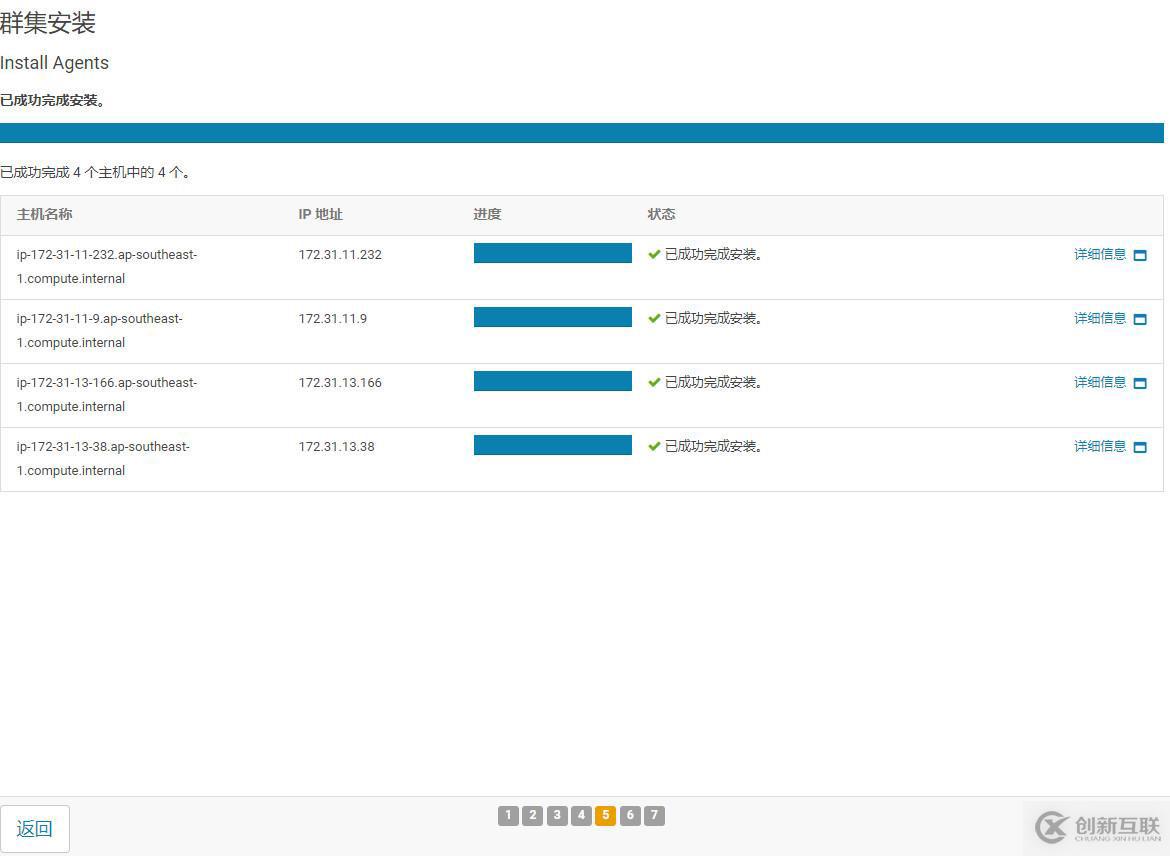The image size is (1170, 856).
Task: Click the 群集安装 page title
Action: coord(48,22)
